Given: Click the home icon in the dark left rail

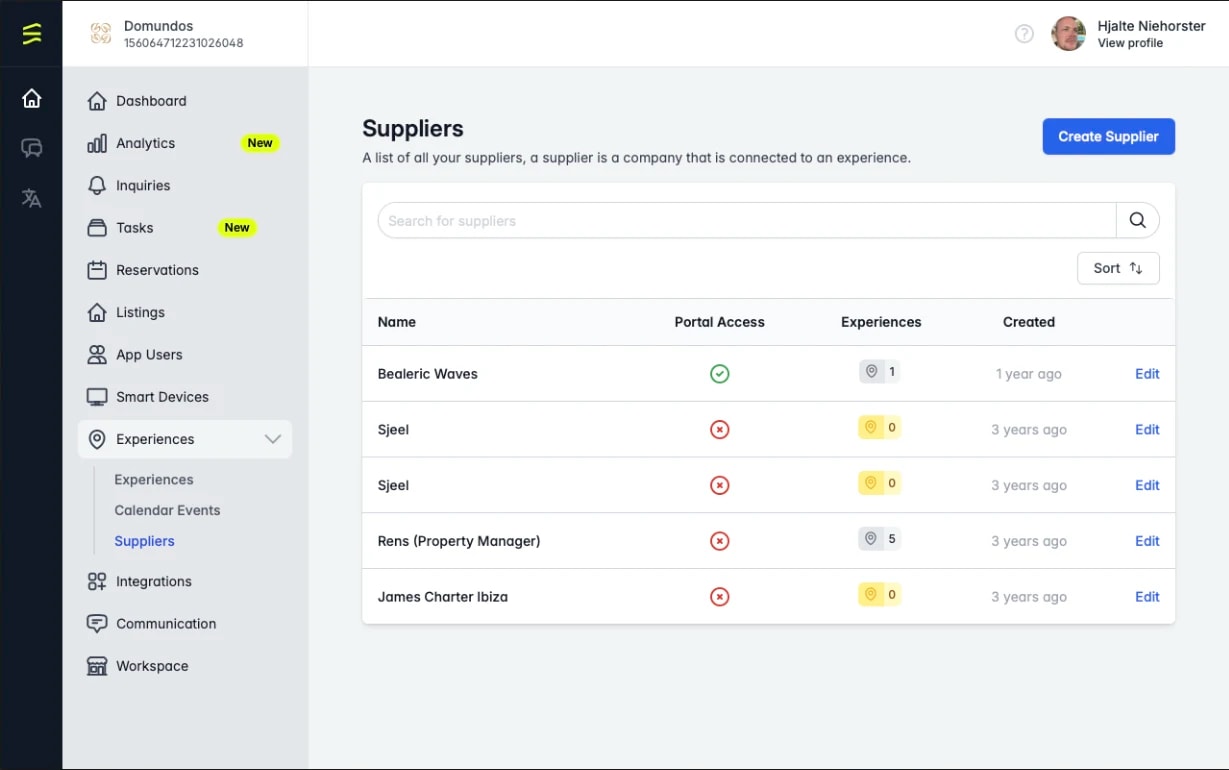Looking at the screenshot, I should [x=32, y=98].
